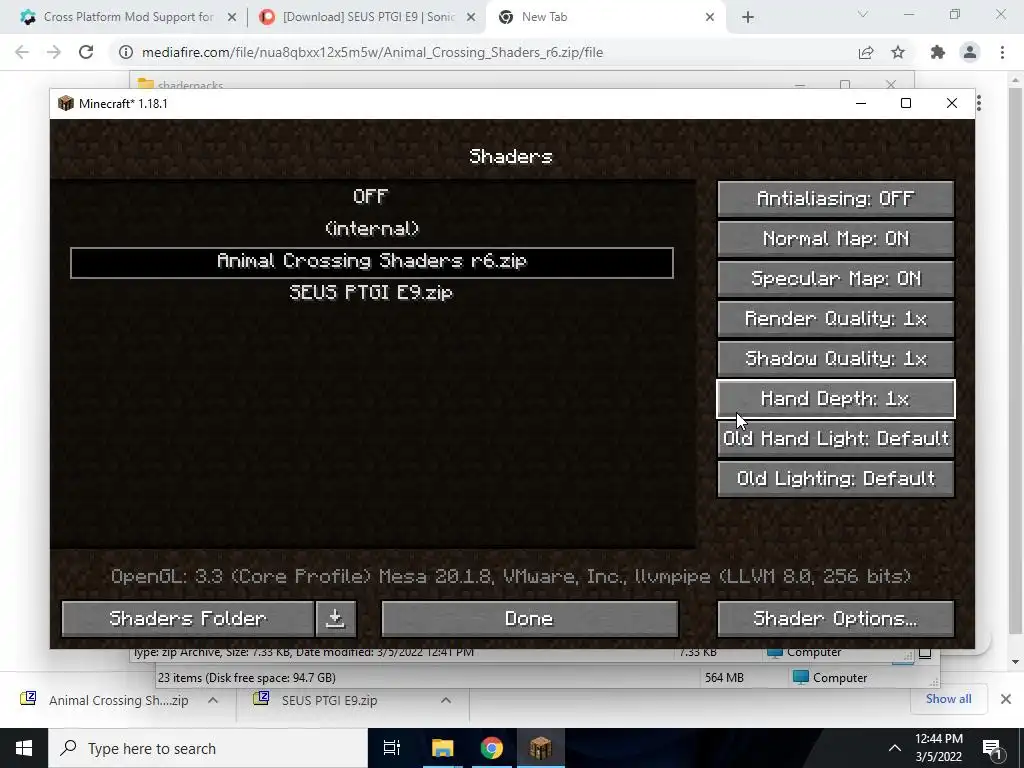Open Chrome's three-dot menu
Viewport: 1024px width, 768px height.
click(x=1002, y=52)
